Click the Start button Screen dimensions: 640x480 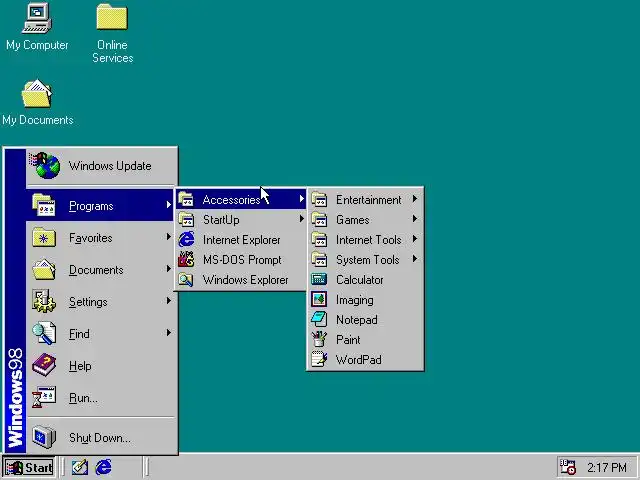click(x=29, y=467)
